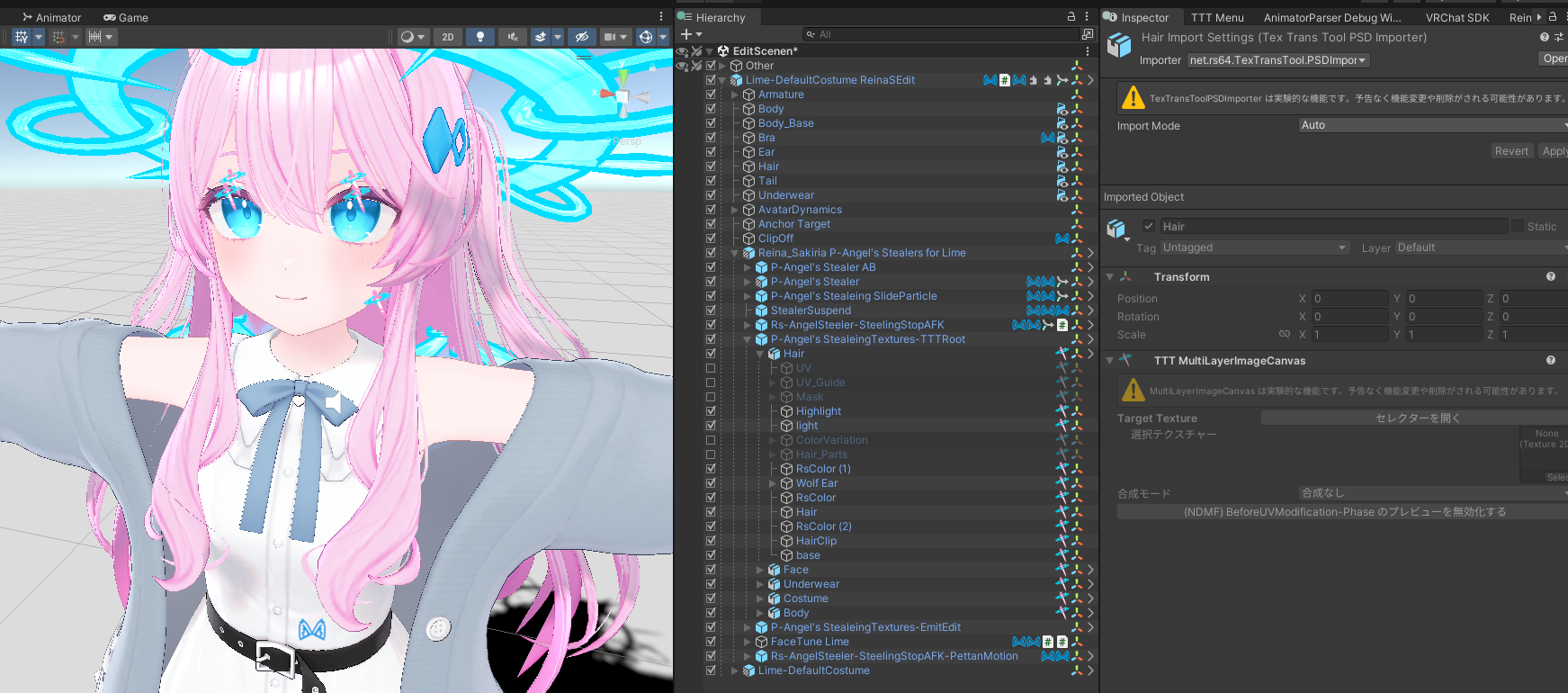Image resolution: width=1568 pixels, height=693 pixels.
Task: Click the Position X input field
Action: [x=1349, y=299]
